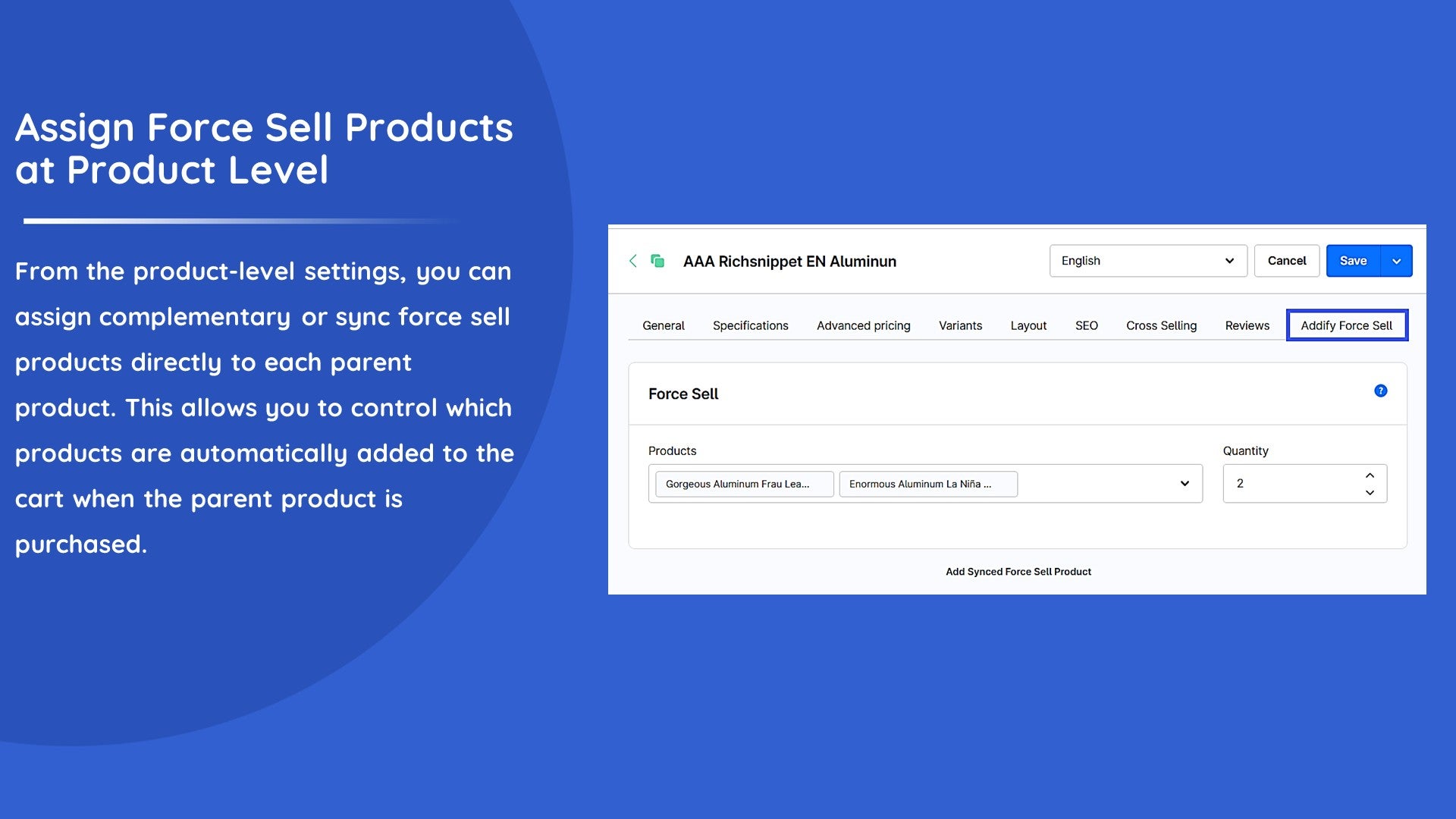Increase quantity with up stepper arrow
Screen dimensions: 1456x819
1370,475
